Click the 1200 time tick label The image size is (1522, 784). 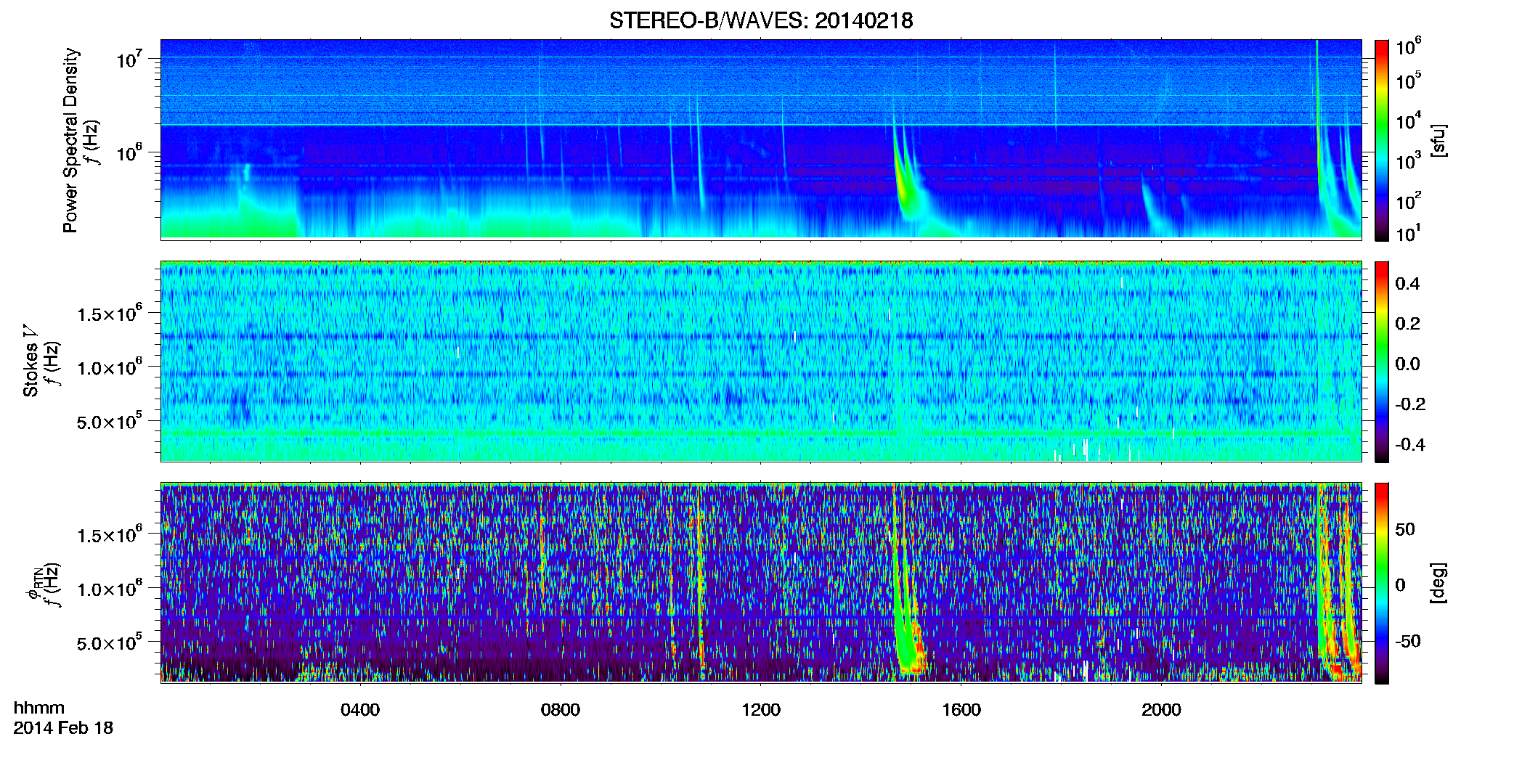761,710
